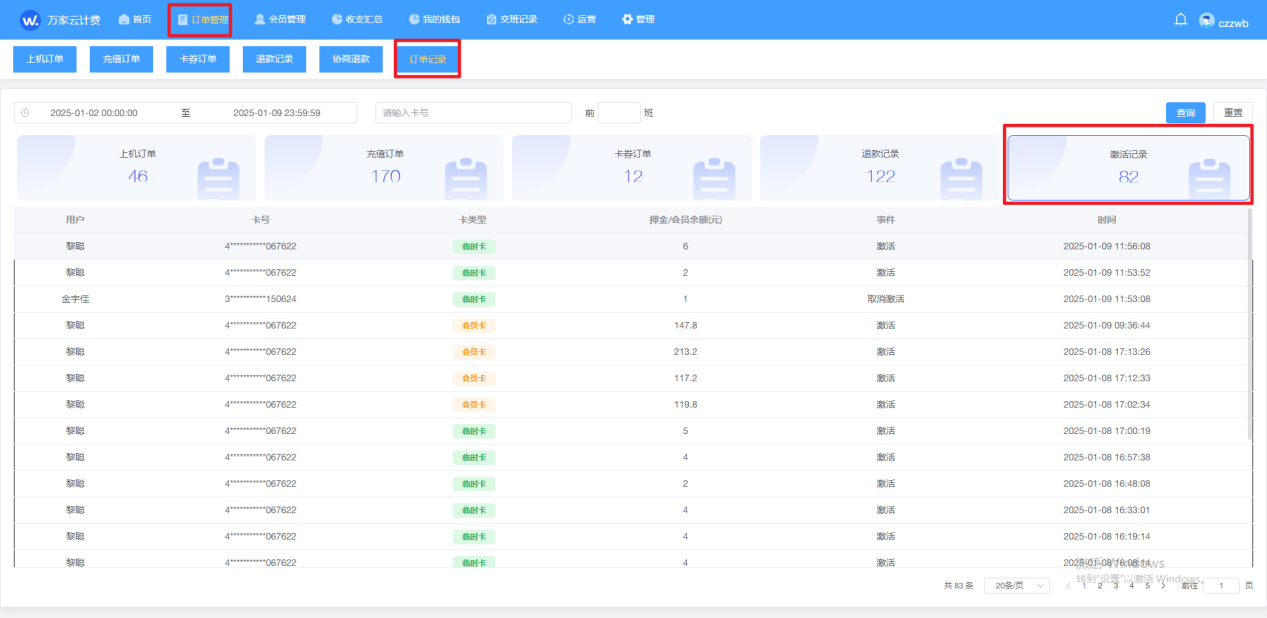
Task: Click the 卡号 column header
Action: click(x=261, y=219)
